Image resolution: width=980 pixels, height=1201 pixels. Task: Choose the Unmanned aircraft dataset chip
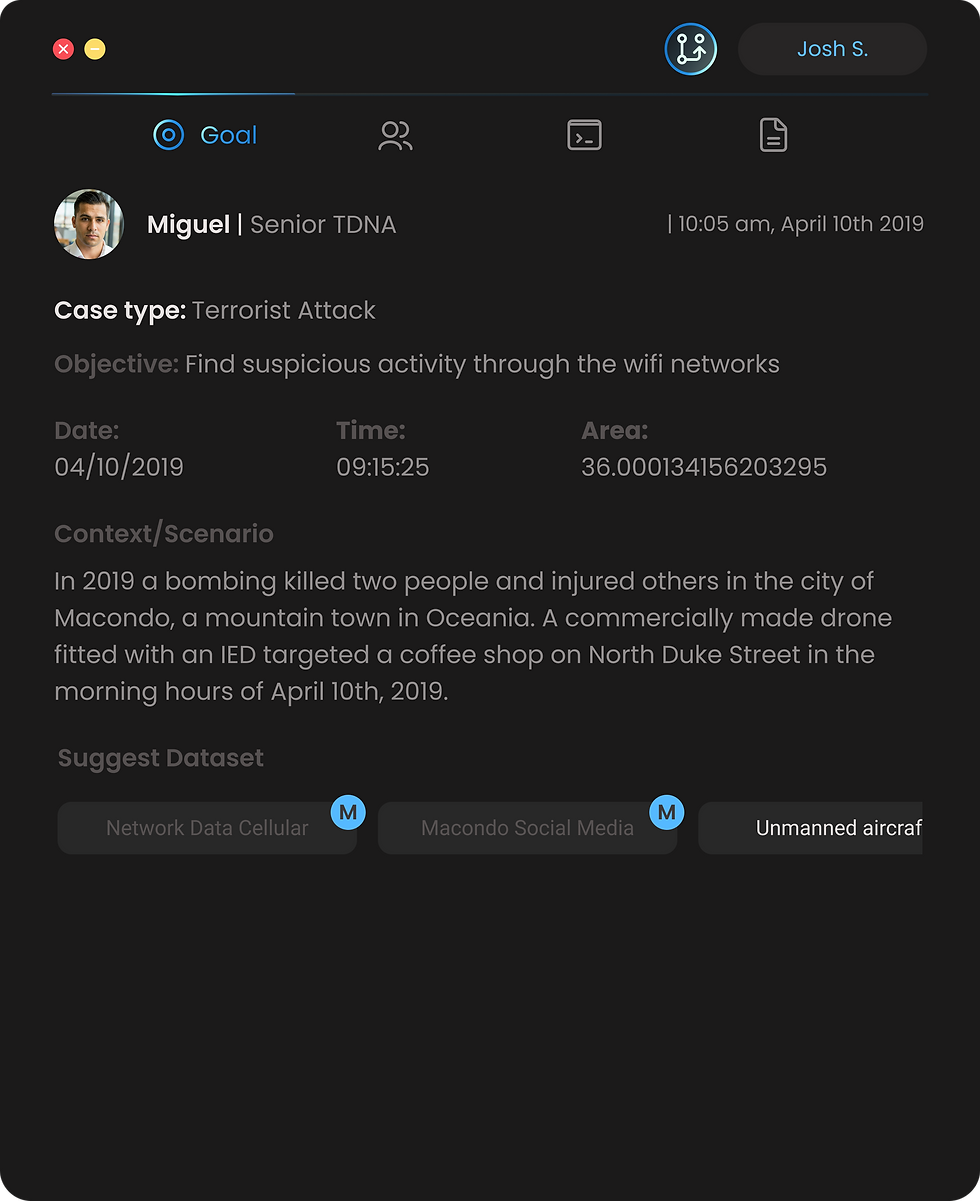[x=812, y=828]
